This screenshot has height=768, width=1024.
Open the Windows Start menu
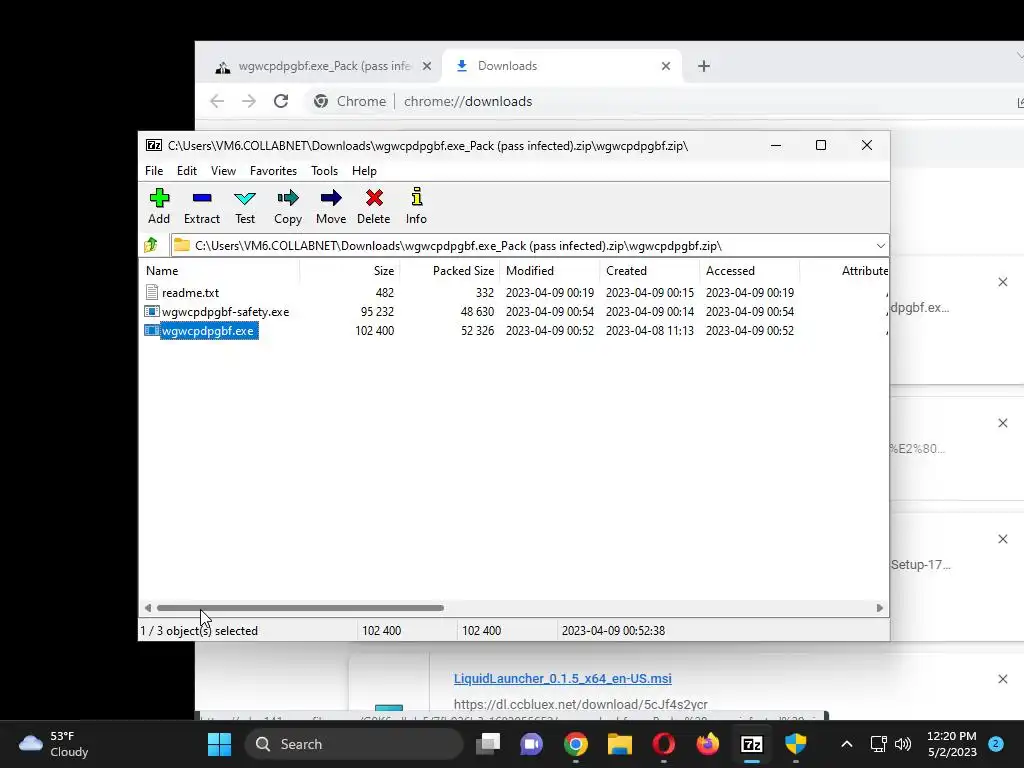[219, 744]
